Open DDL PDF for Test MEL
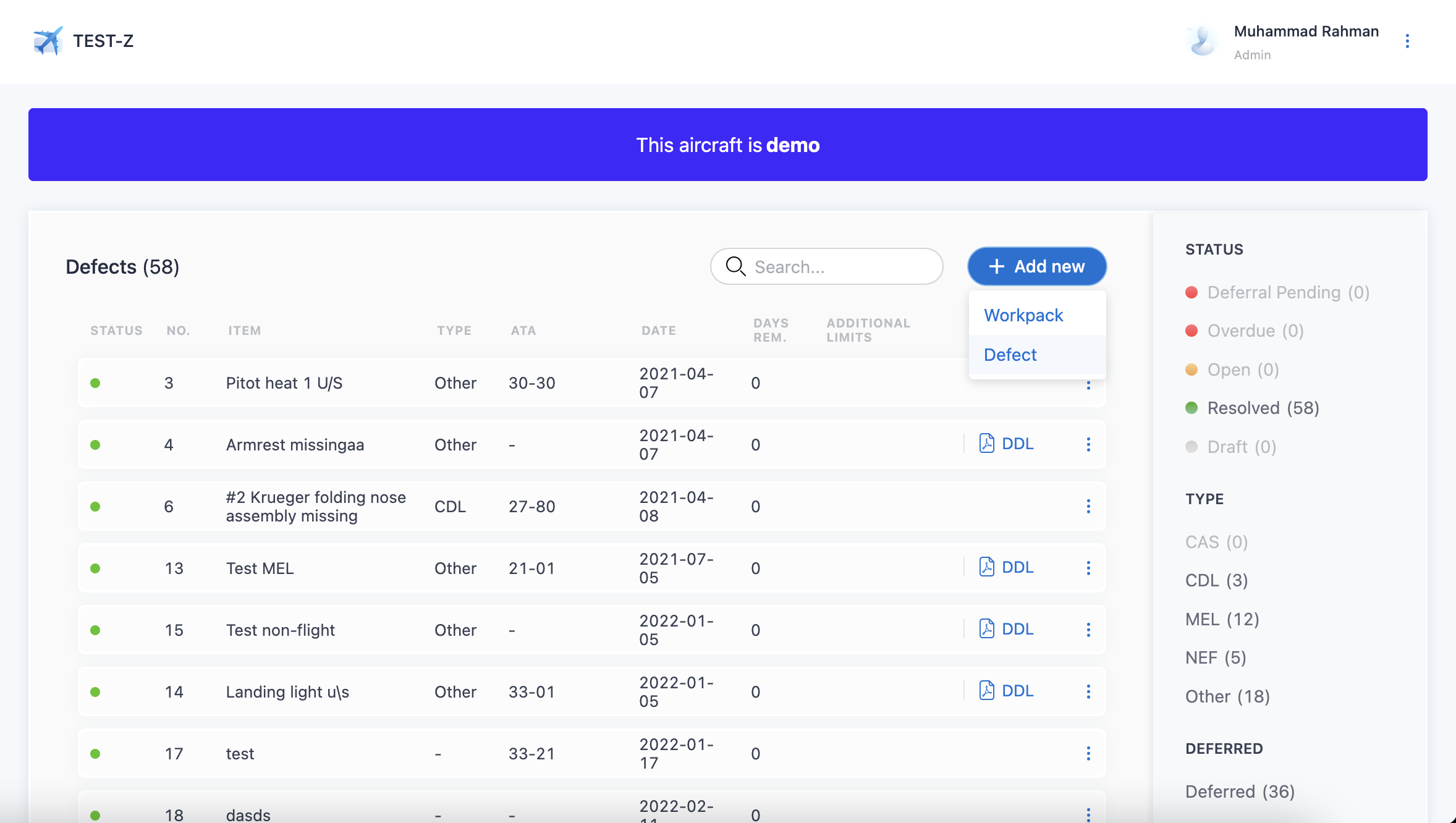Viewport: 1456px width, 823px height. 1007,567
